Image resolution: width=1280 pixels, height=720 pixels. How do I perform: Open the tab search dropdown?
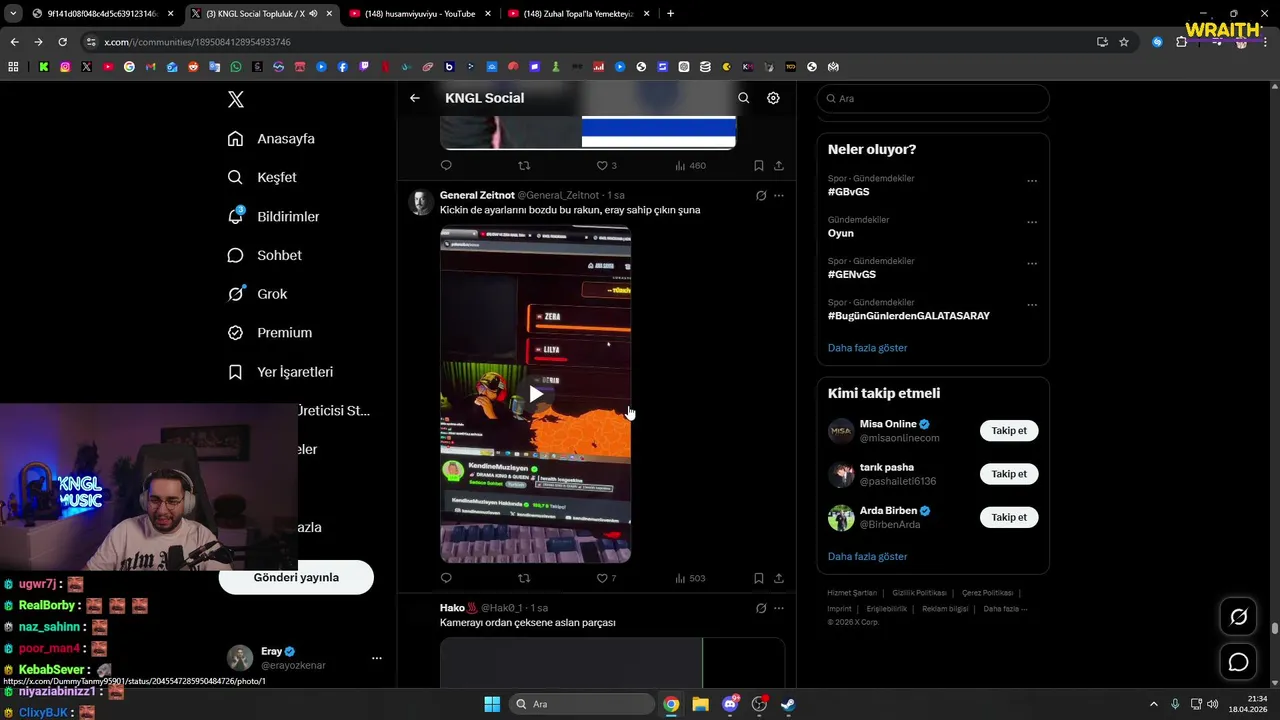click(x=13, y=14)
